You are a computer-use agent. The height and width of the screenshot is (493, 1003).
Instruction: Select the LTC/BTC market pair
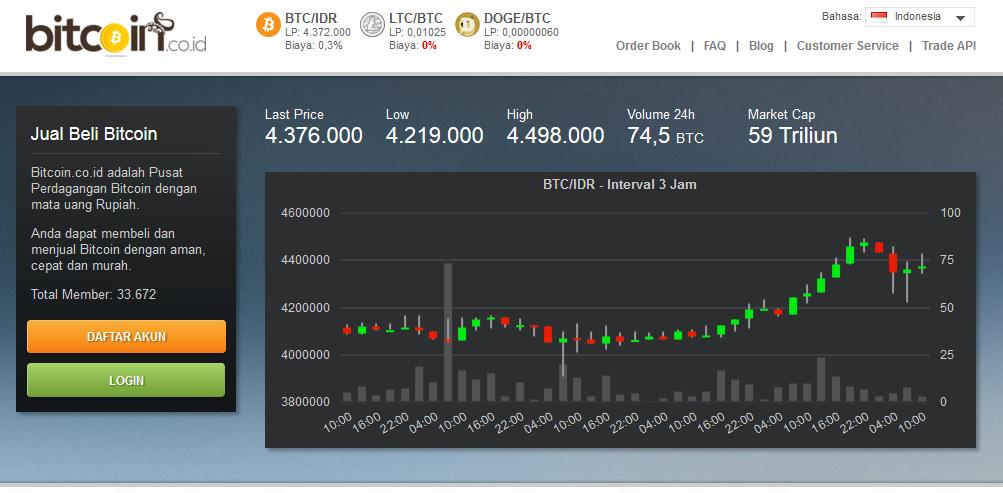(416, 18)
